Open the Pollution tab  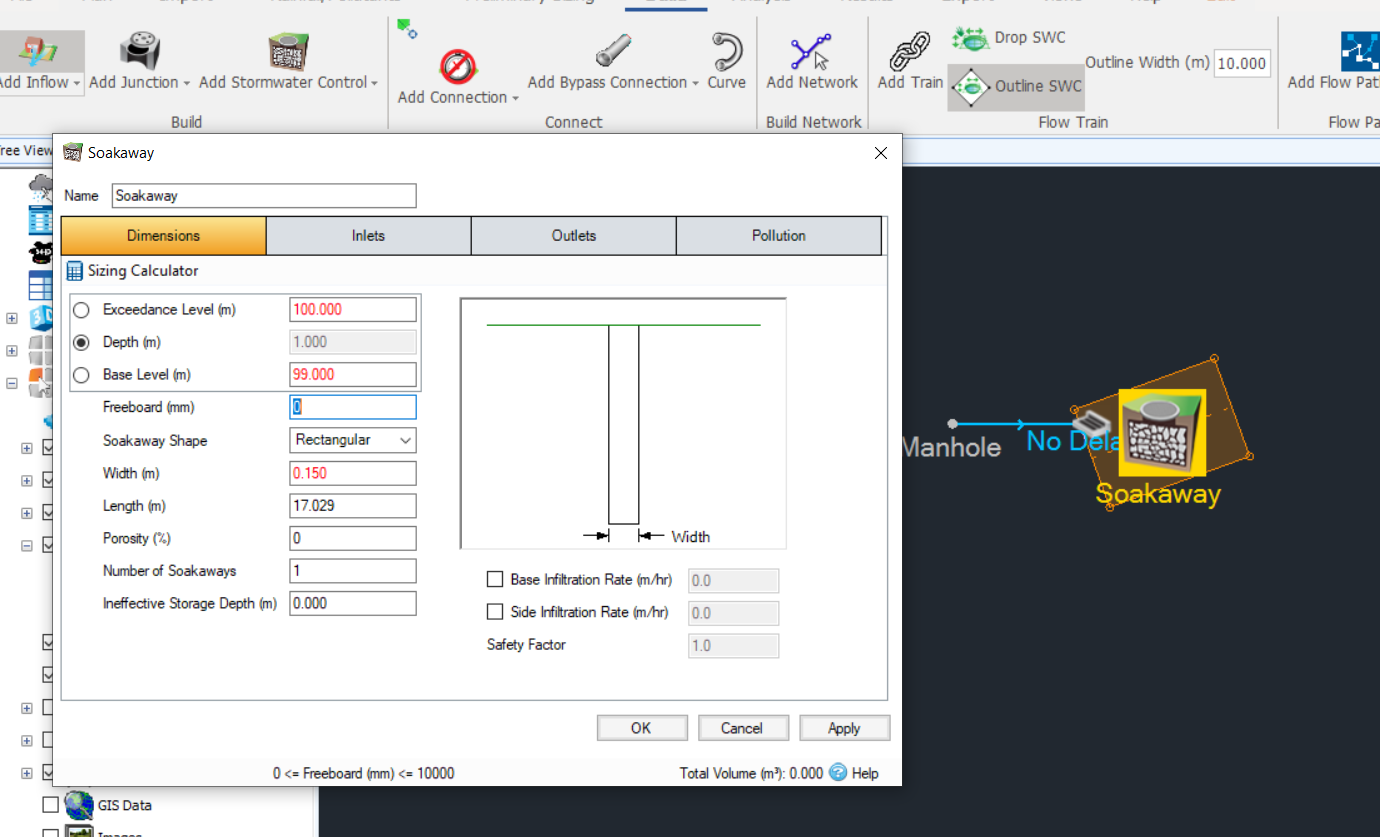pyautogui.click(x=779, y=235)
